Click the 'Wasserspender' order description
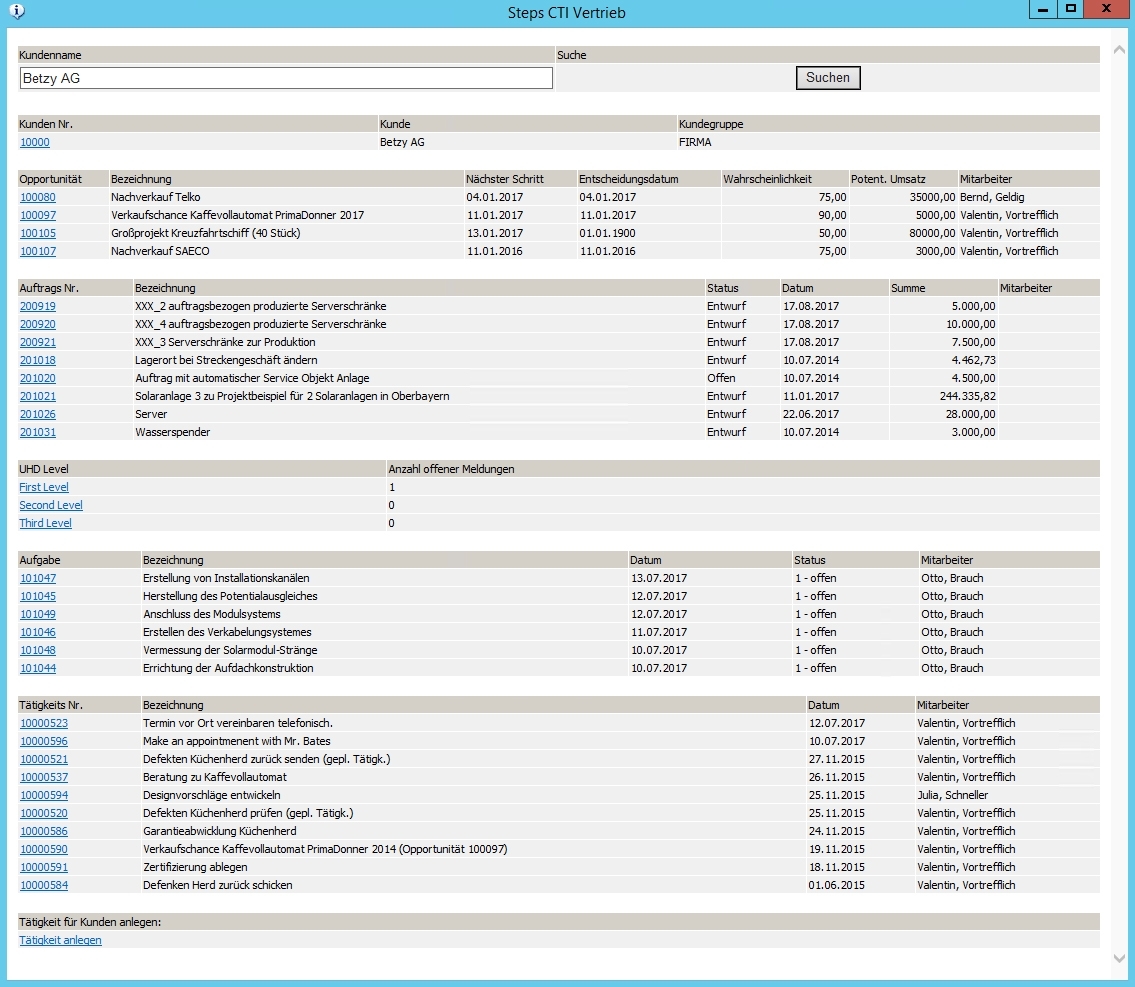1135x987 pixels. click(x=172, y=433)
